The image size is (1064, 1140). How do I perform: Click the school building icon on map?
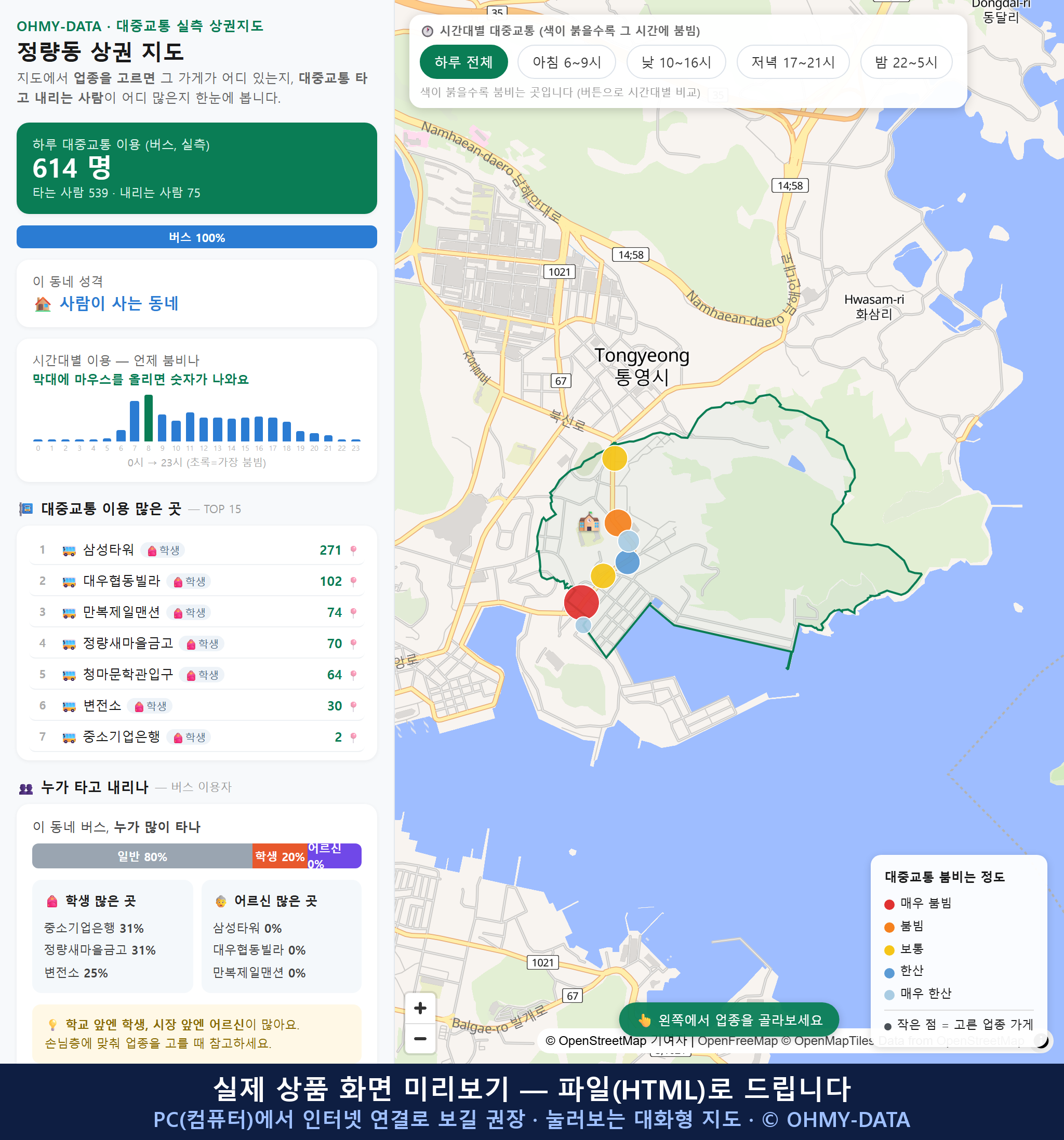pos(589,522)
